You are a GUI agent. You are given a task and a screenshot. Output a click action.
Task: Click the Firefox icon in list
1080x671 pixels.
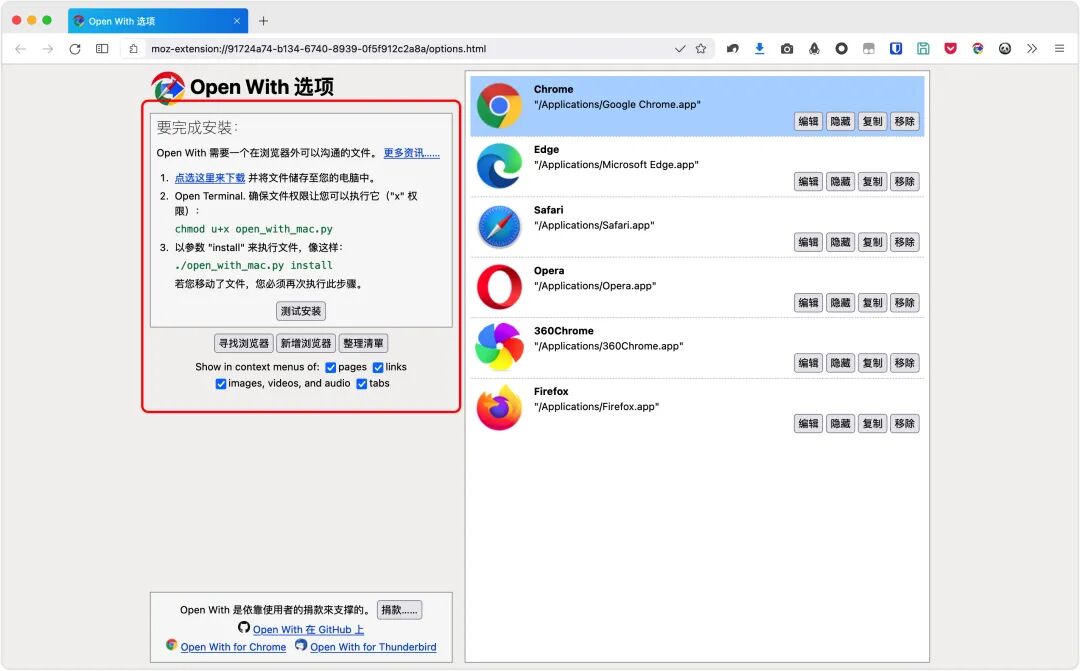click(499, 408)
